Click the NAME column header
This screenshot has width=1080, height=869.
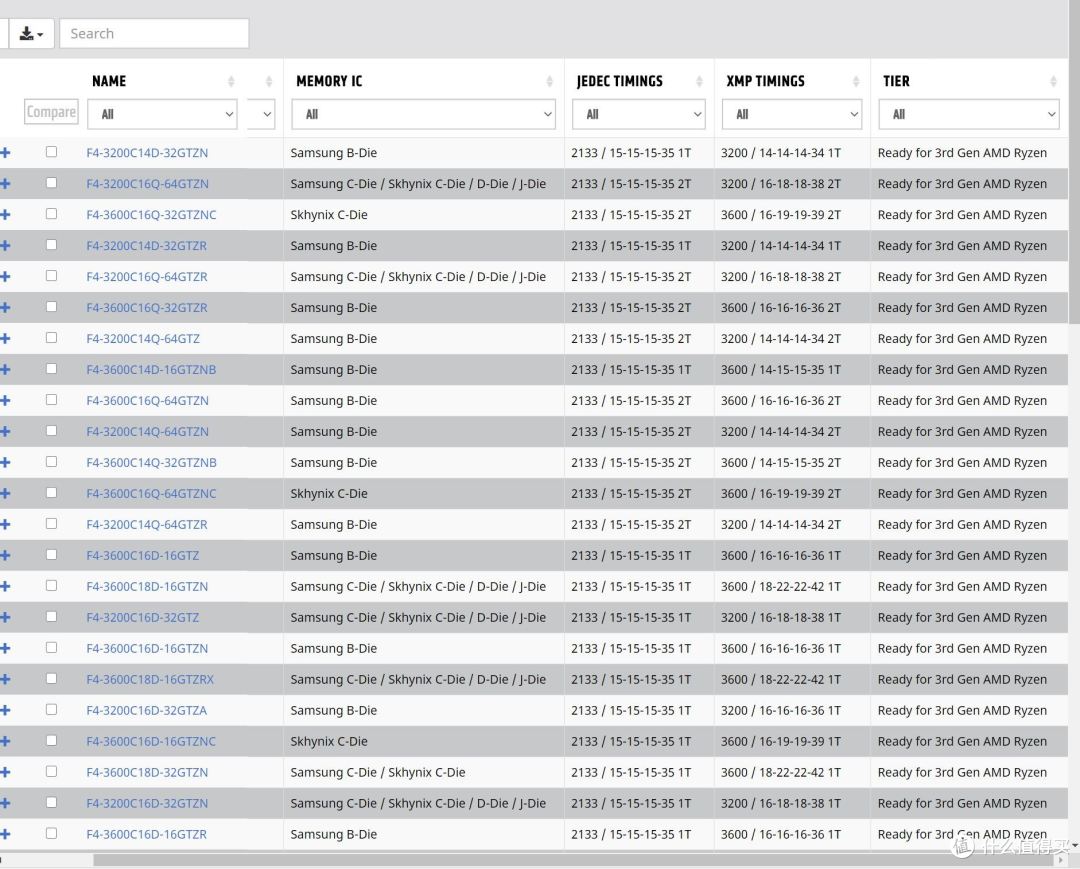pos(109,81)
